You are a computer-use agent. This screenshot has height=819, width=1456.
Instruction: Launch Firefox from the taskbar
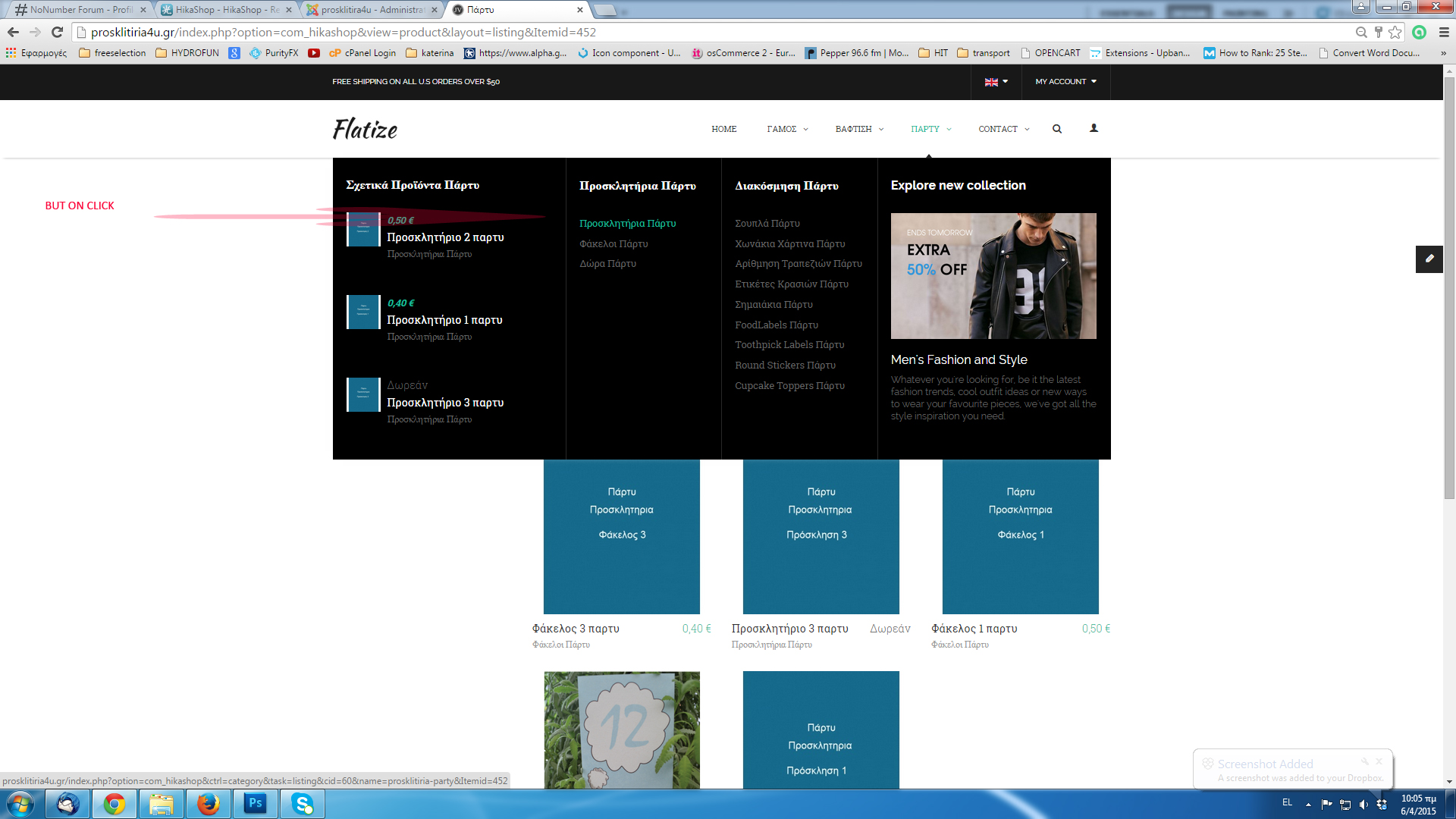coord(208,803)
